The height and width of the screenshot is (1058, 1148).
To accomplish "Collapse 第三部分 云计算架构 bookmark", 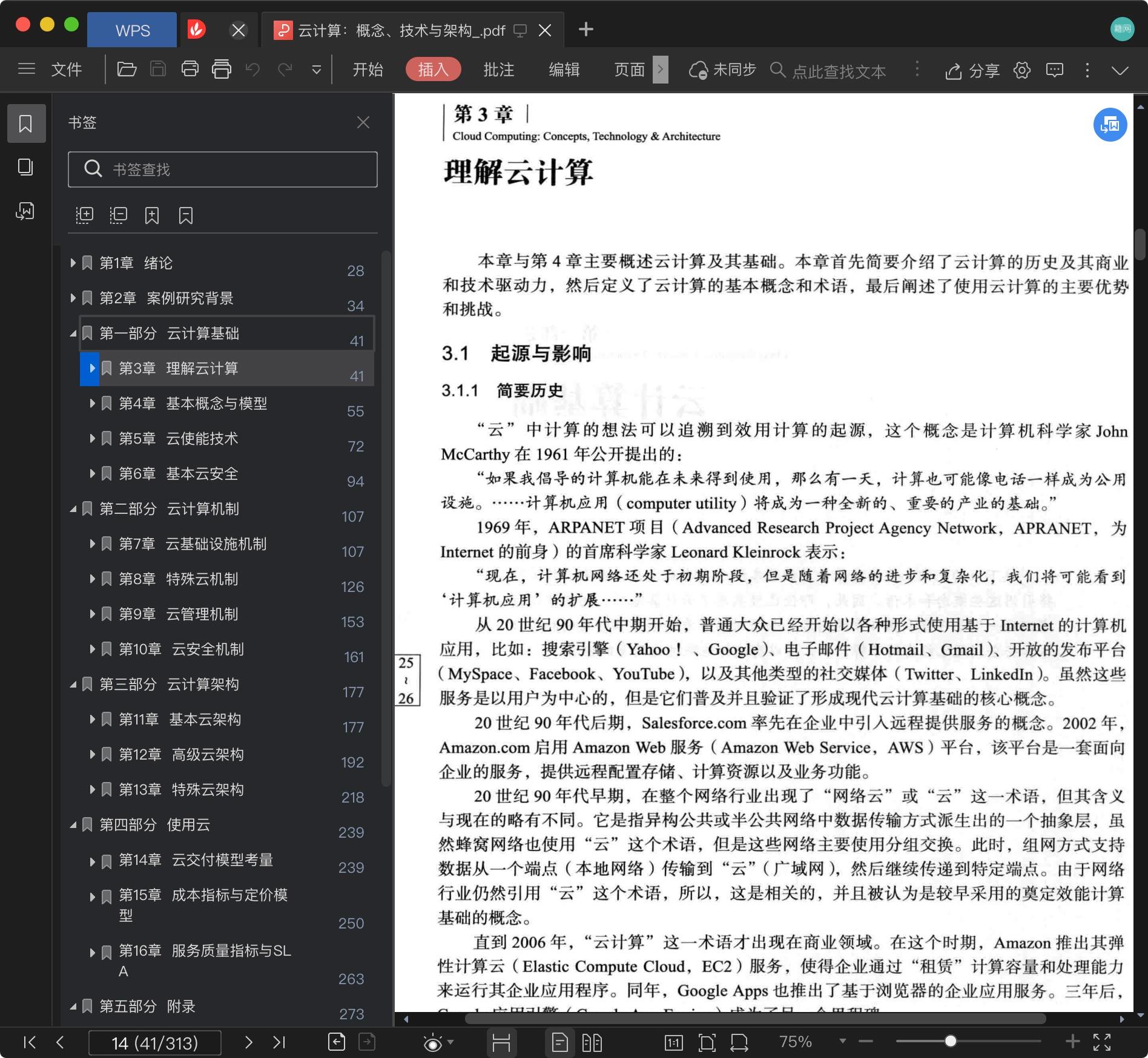I will click(73, 684).
